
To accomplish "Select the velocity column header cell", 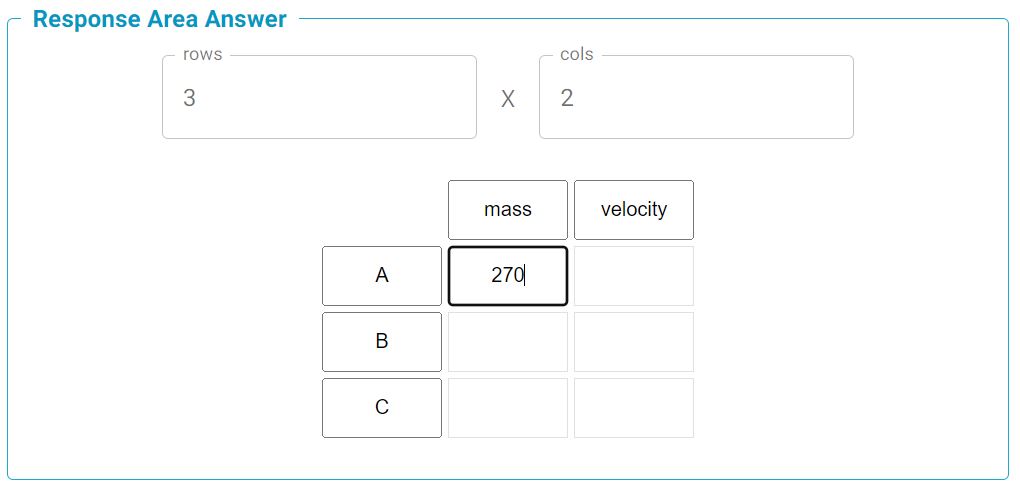I will (x=633, y=210).
